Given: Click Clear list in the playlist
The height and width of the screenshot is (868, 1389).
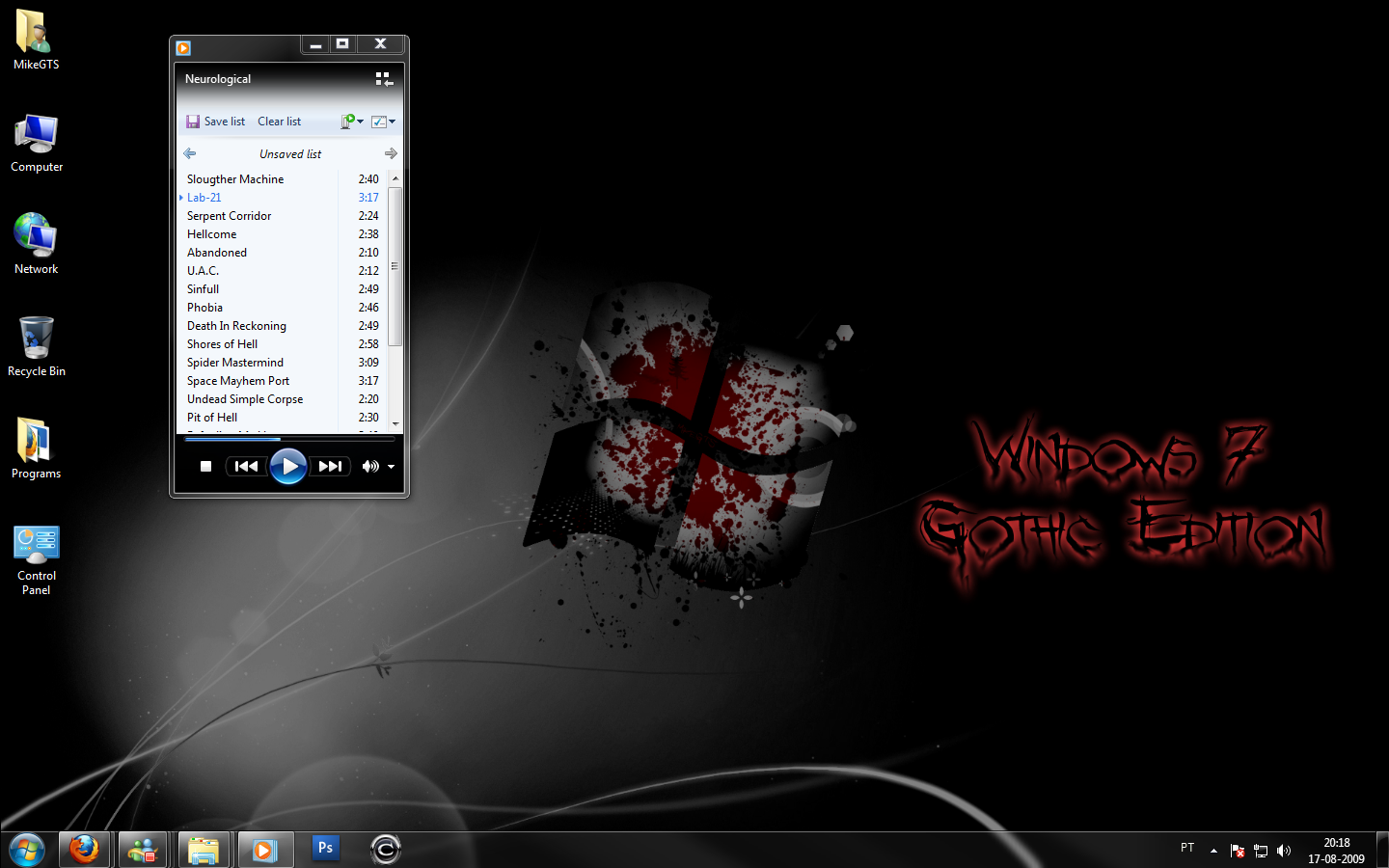Looking at the screenshot, I should [279, 122].
